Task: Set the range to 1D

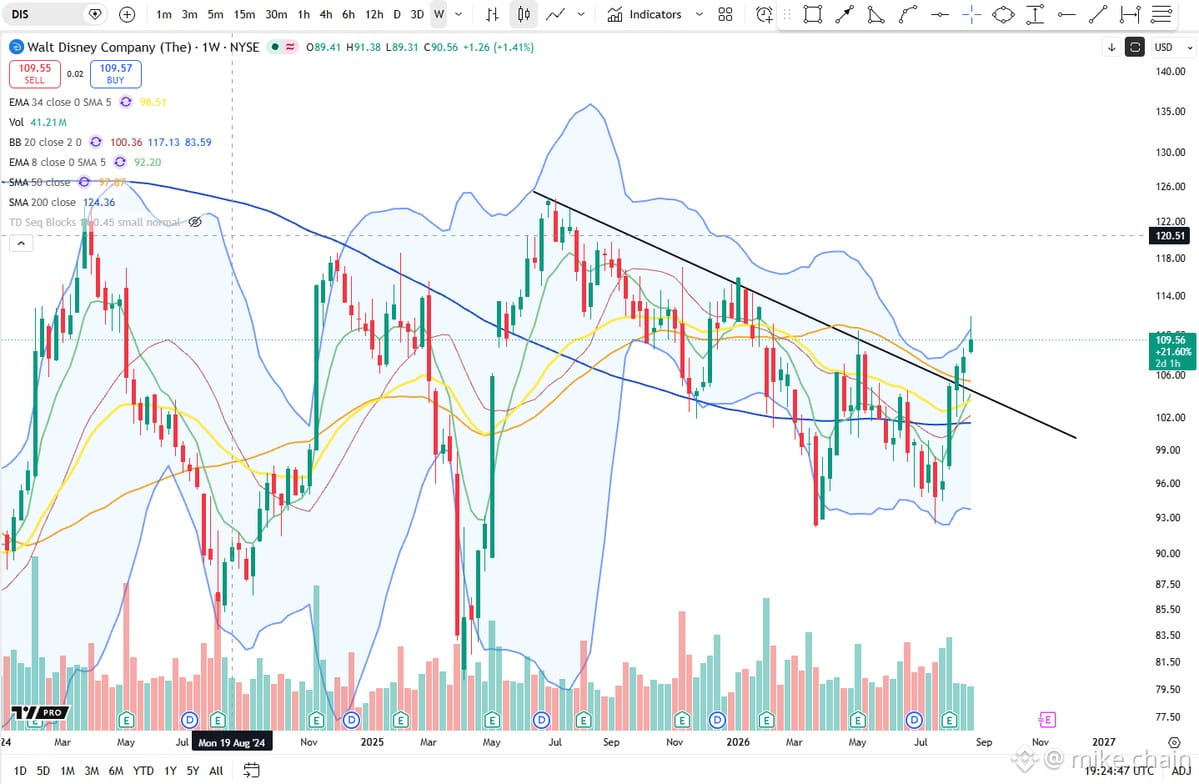Action: tap(20, 770)
